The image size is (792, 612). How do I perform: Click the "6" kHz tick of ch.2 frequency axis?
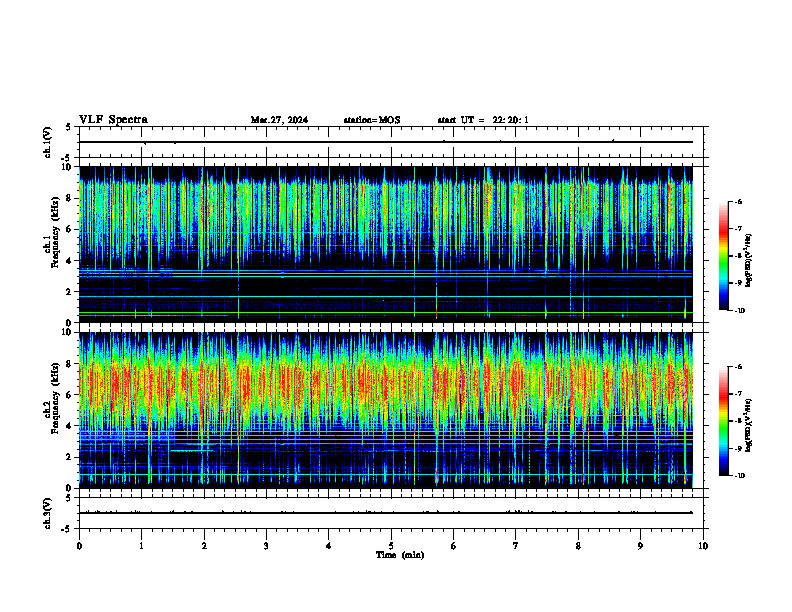coord(70,395)
